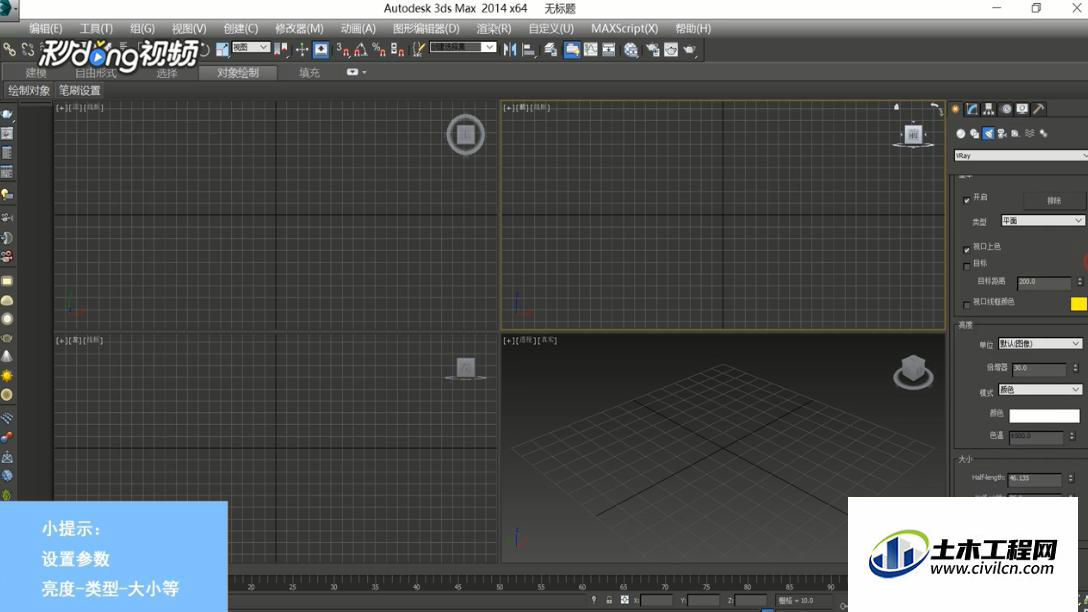
Task: Enable the 视口线框颜色 checkbox
Action: (x=967, y=305)
